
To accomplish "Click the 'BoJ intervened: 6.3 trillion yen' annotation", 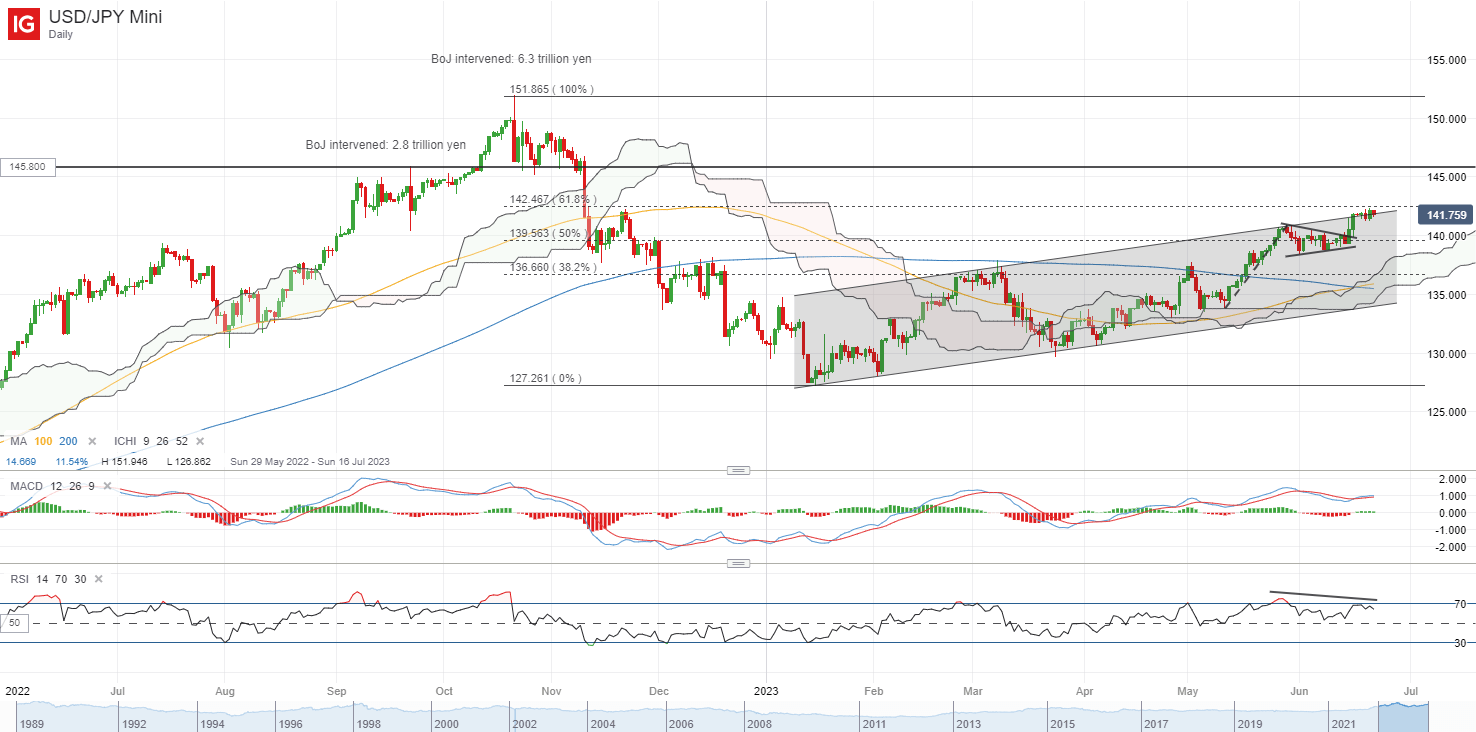I will click(x=511, y=59).
